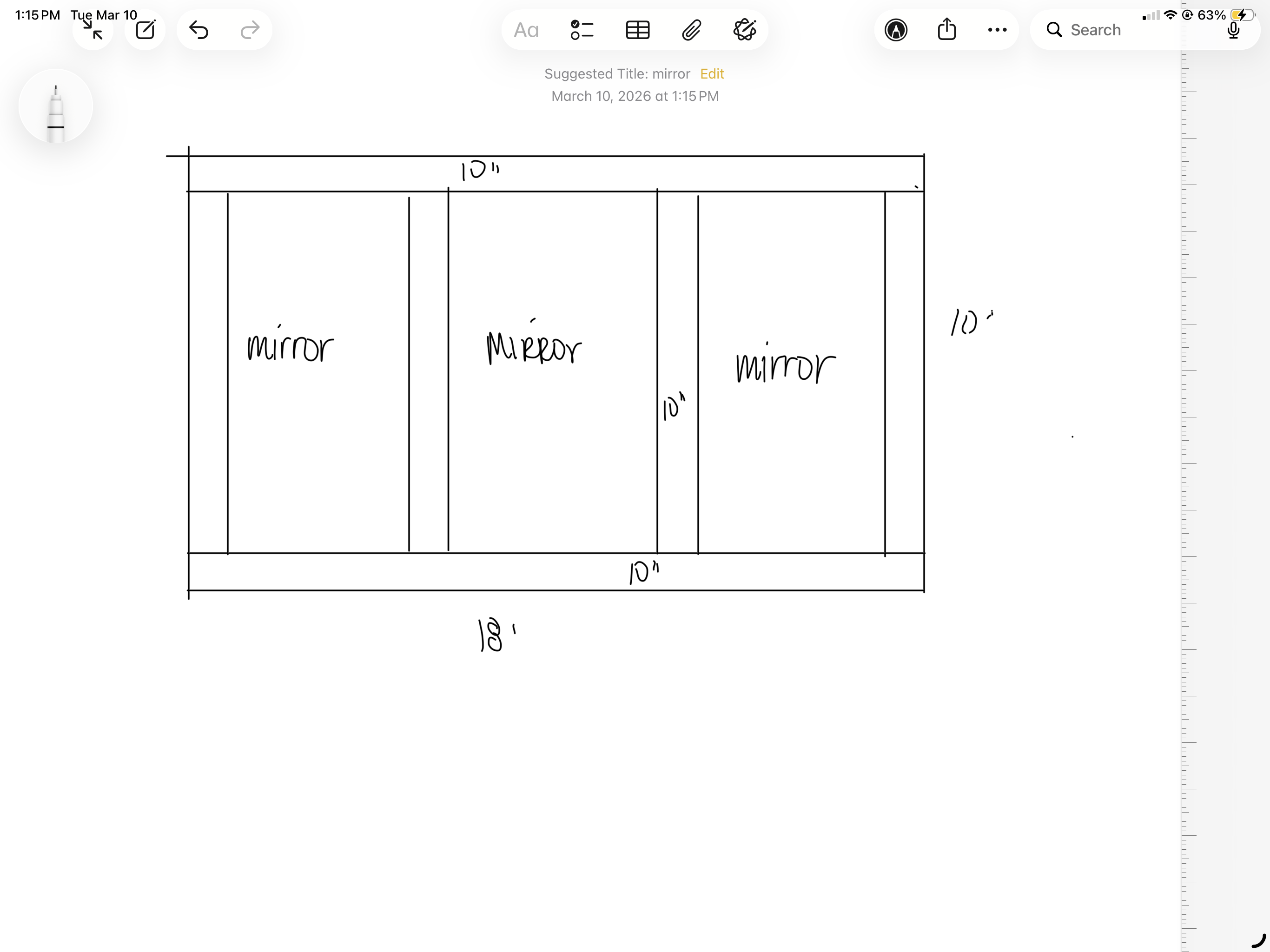Viewport: 1270px width, 952px height.
Task: Open the Apple Intelligence writing tools
Action: point(745,30)
